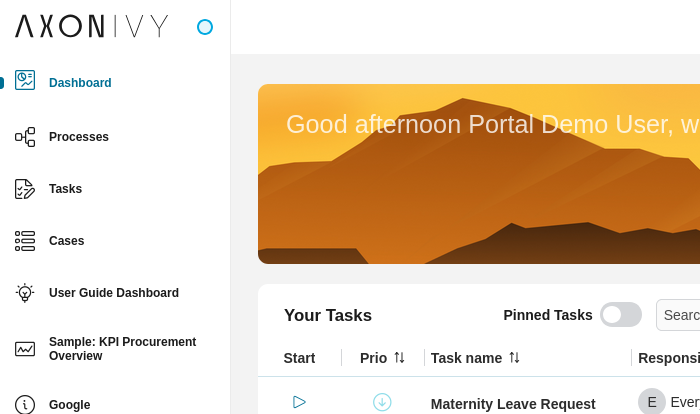Click the Cases list icon

pyautogui.click(x=25, y=241)
